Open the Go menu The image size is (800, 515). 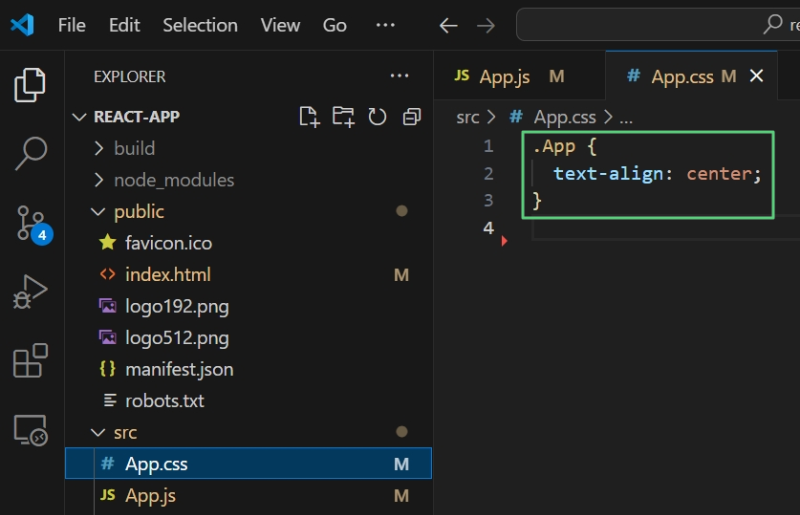(335, 25)
